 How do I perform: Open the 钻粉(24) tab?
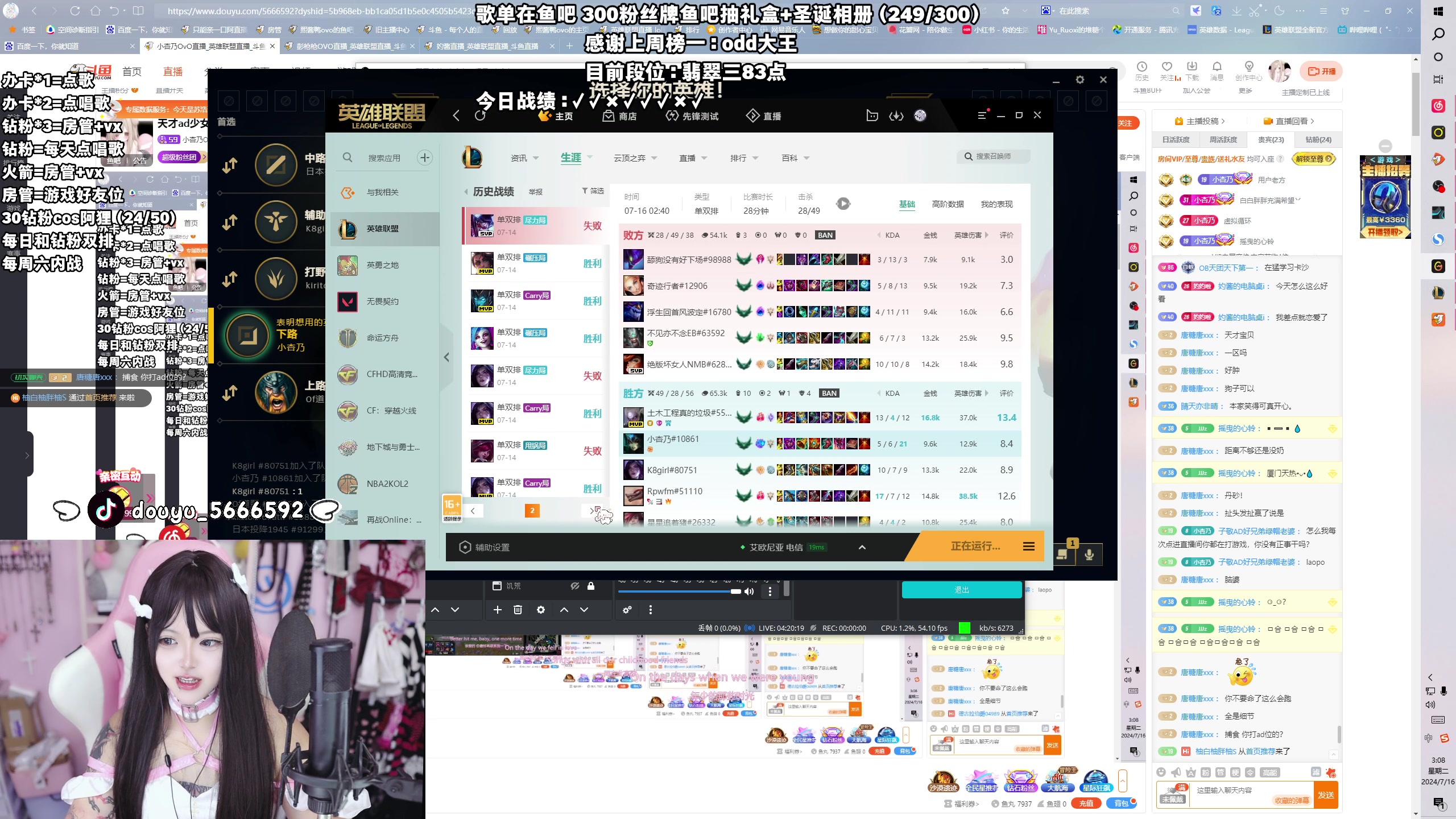click(1318, 139)
